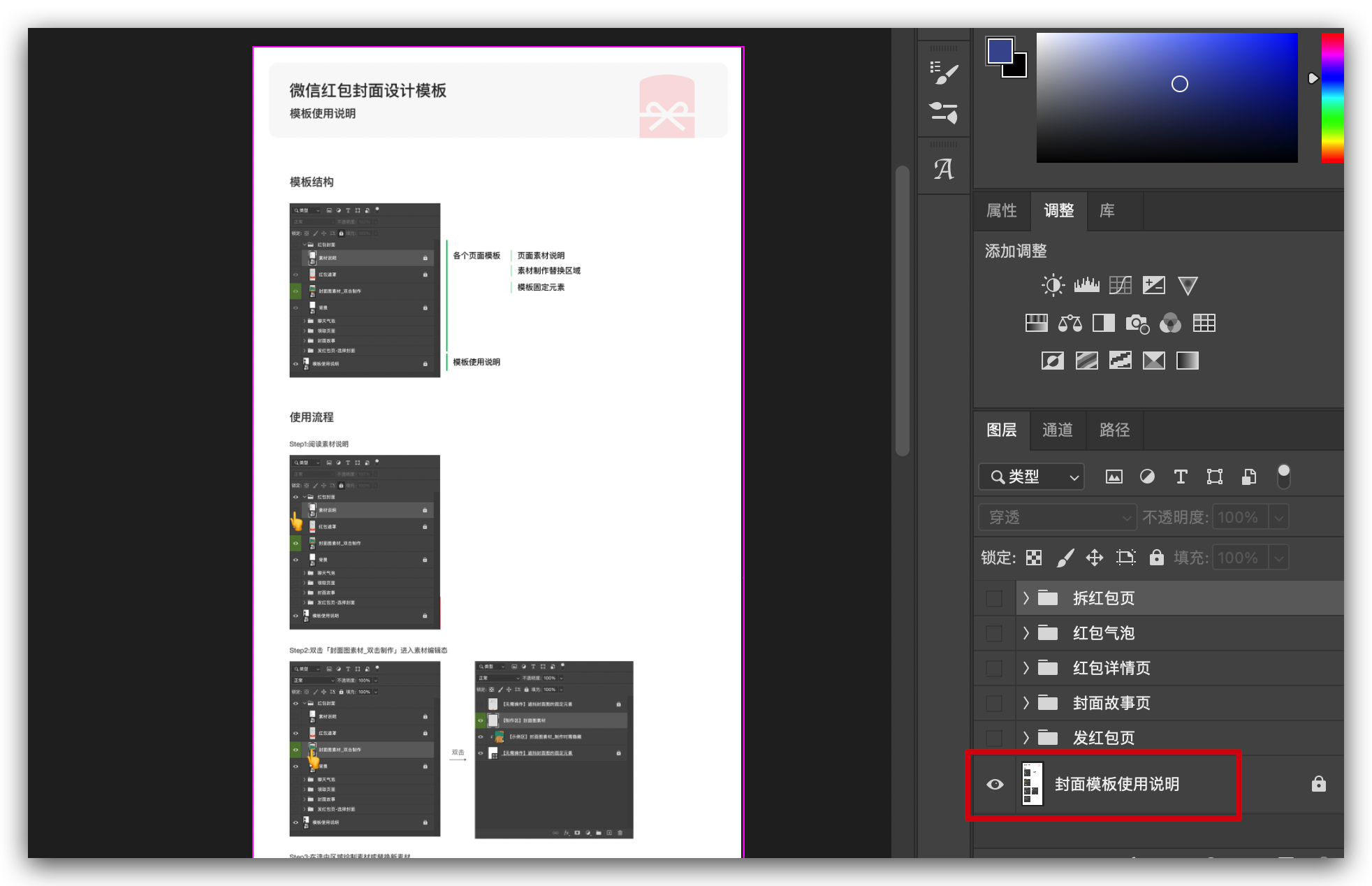Viewport: 1372px width, 886px height.
Task: Switch to the 路径 tab
Action: pyautogui.click(x=1115, y=430)
